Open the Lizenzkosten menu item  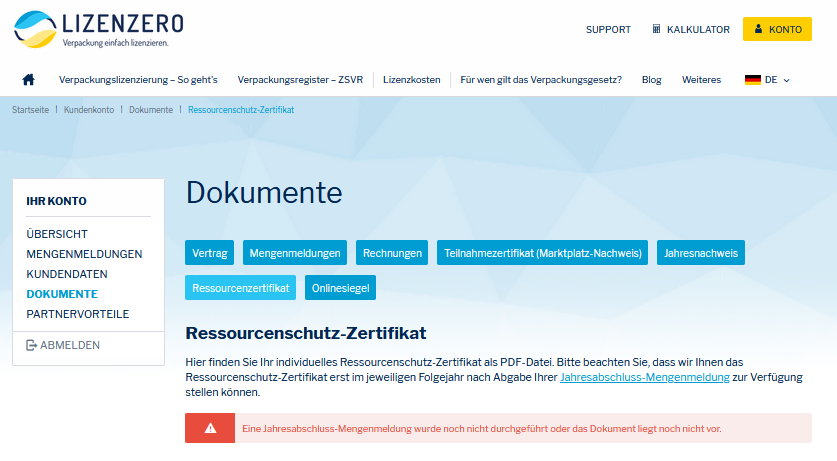pyautogui.click(x=412, y=80)
